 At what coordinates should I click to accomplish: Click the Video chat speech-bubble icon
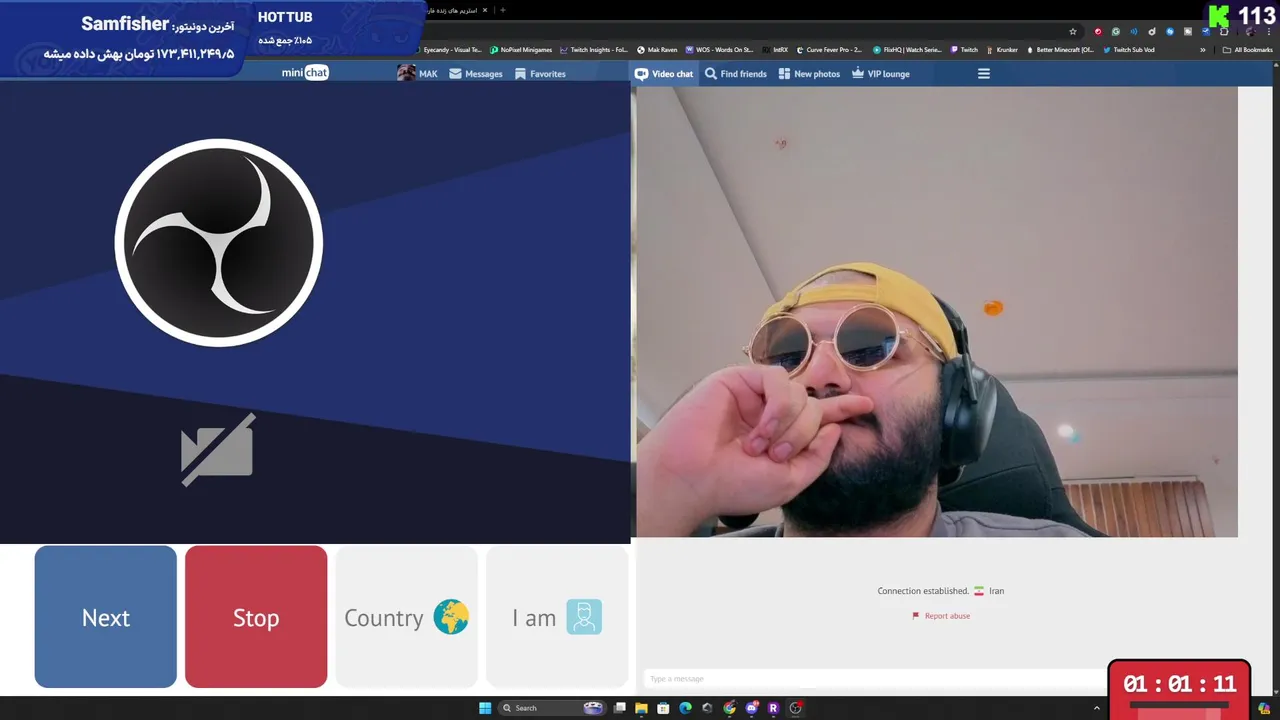click(641, 73)
